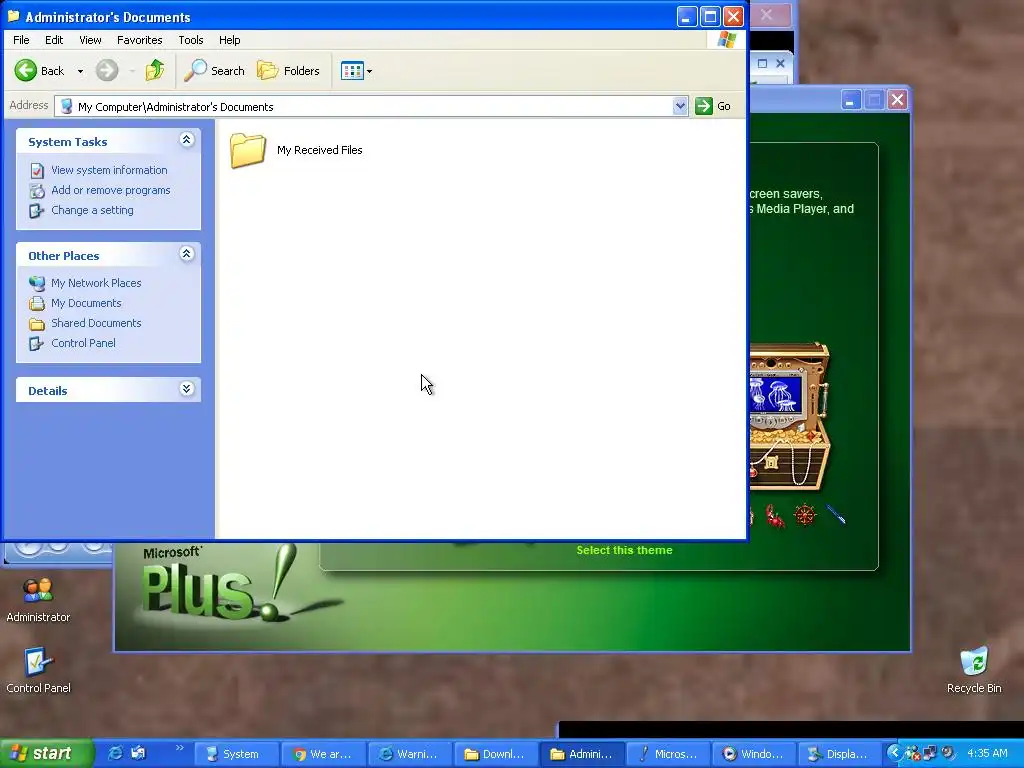Click Change a setting link
Screen dimensions: 1024x768
92,210
